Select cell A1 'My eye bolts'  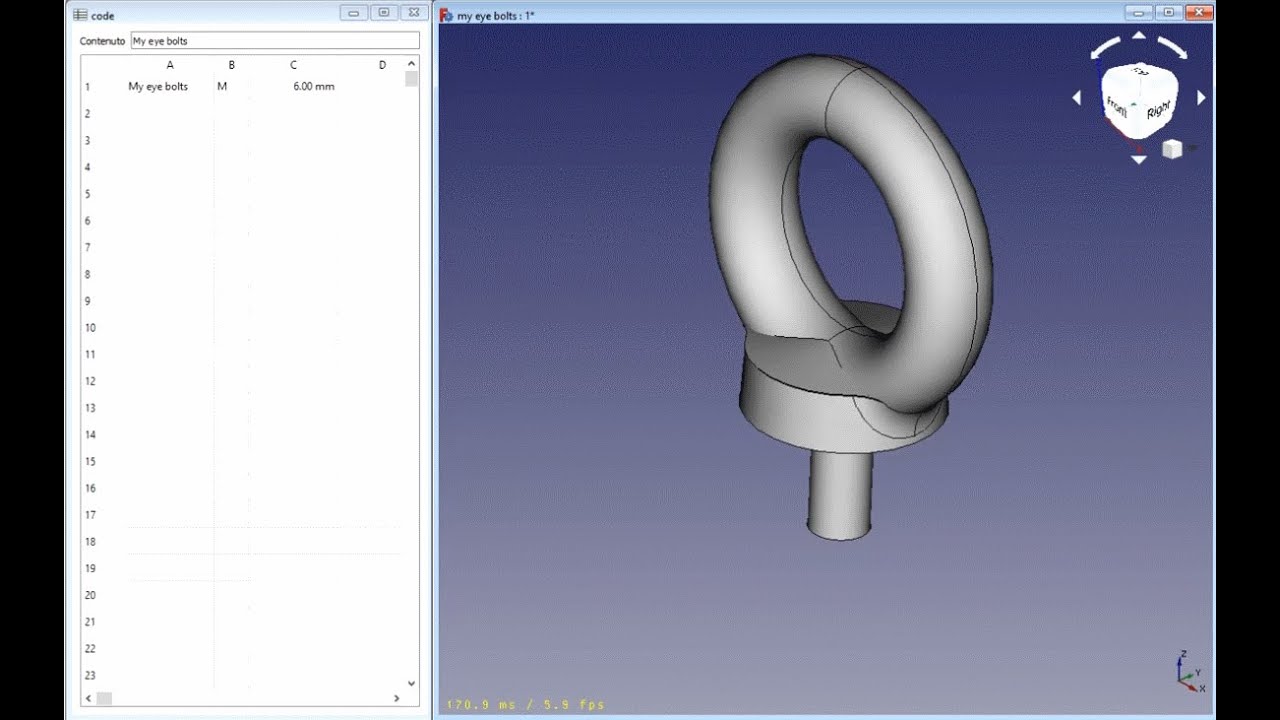(170, 87)
